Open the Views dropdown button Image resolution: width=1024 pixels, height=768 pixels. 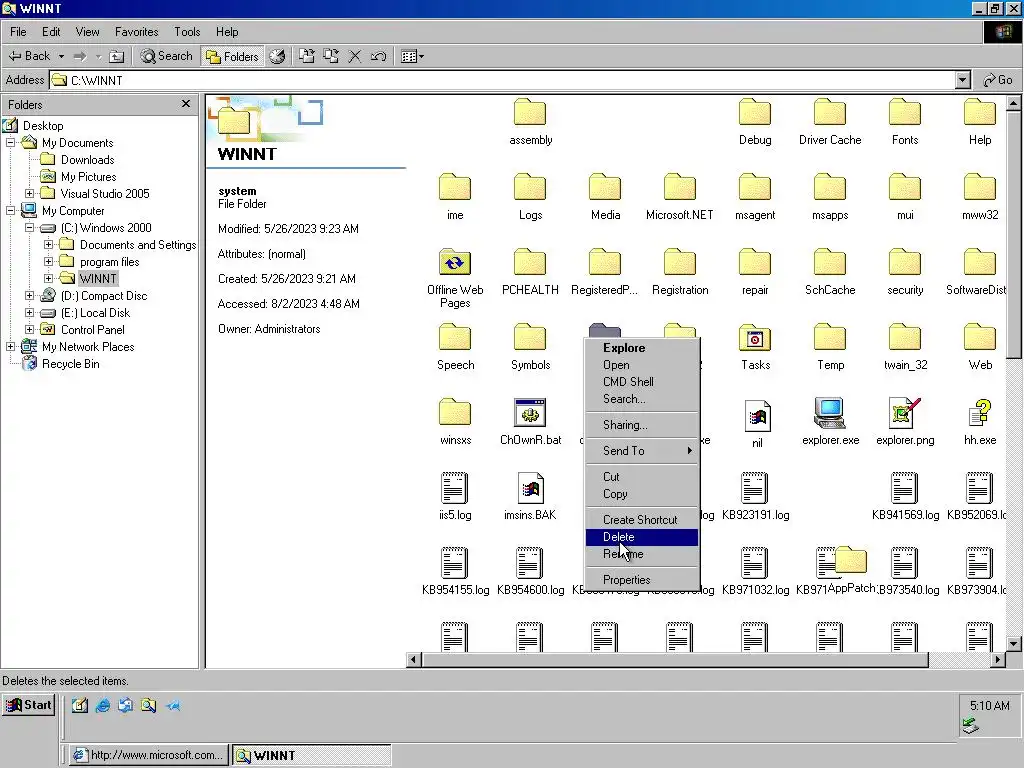click(x=412, y=56)
